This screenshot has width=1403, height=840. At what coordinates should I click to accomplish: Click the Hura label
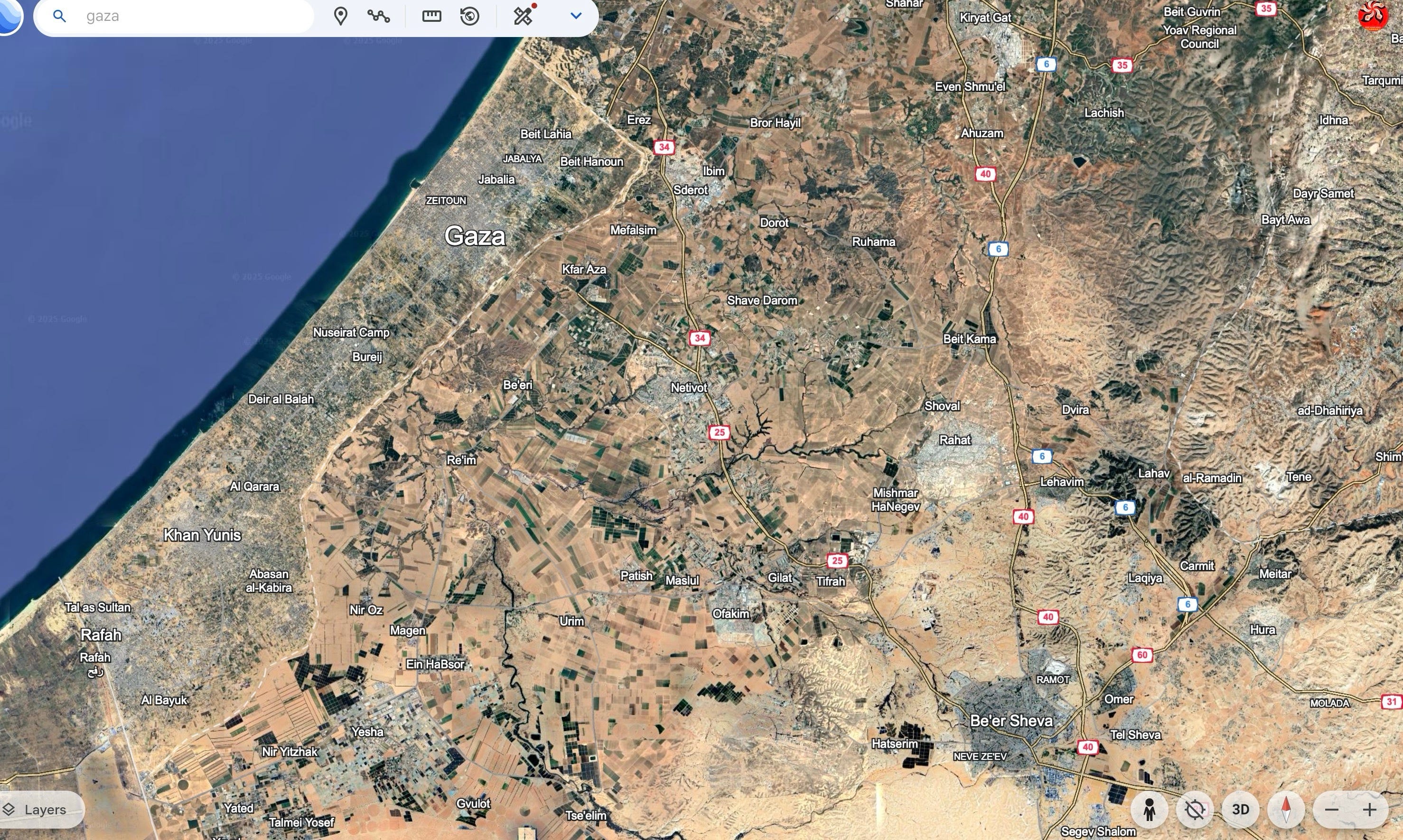(1262, 629)
